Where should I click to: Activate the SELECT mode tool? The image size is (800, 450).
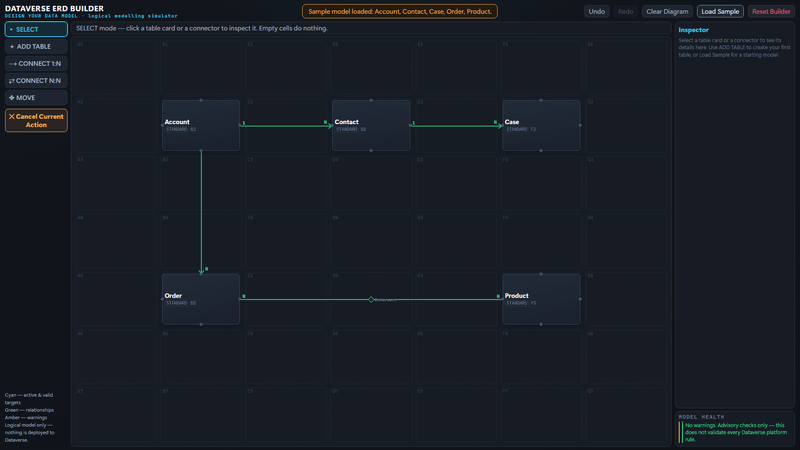(x=36, y=29)
